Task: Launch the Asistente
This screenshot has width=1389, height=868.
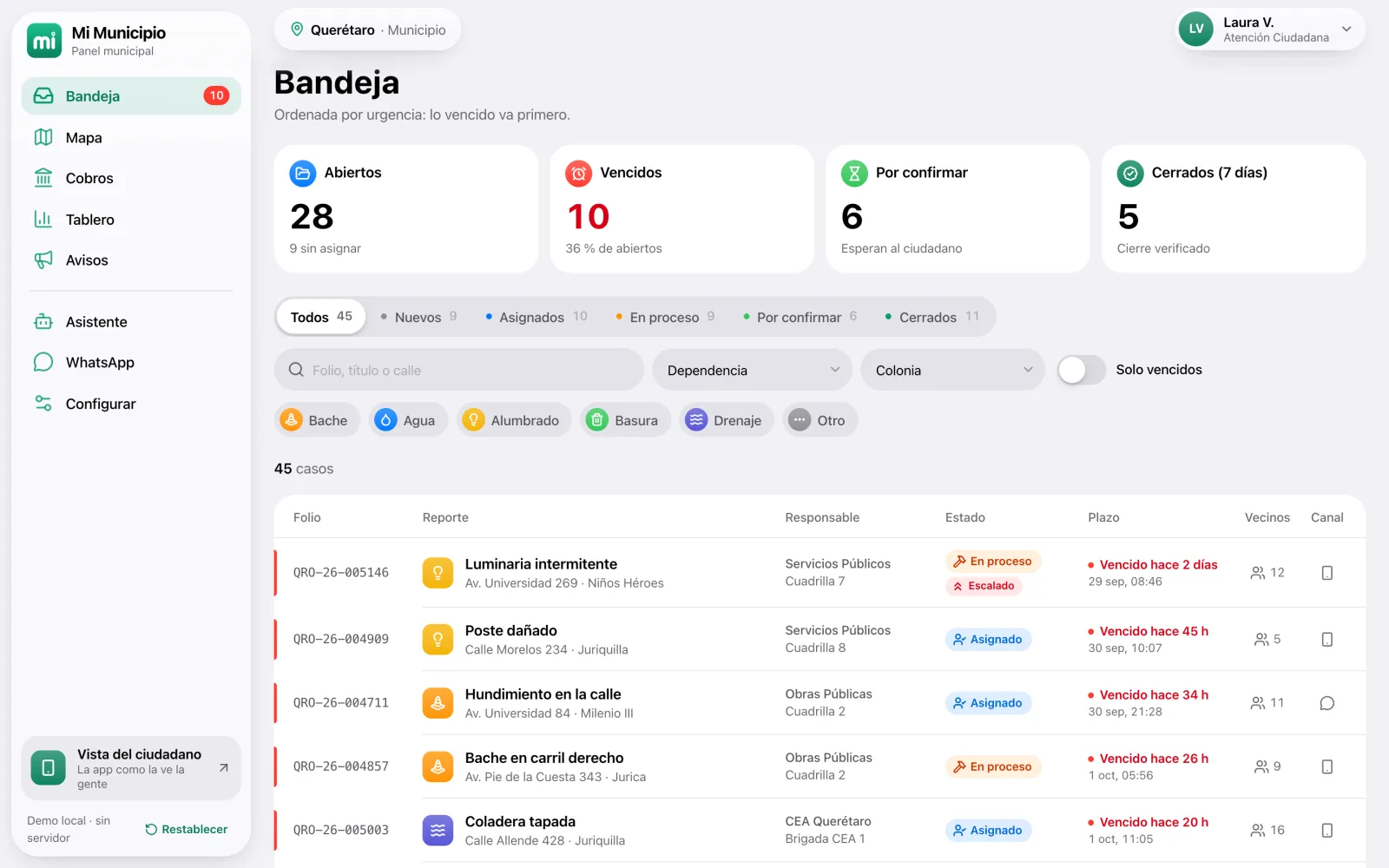Action: (131, 322)
